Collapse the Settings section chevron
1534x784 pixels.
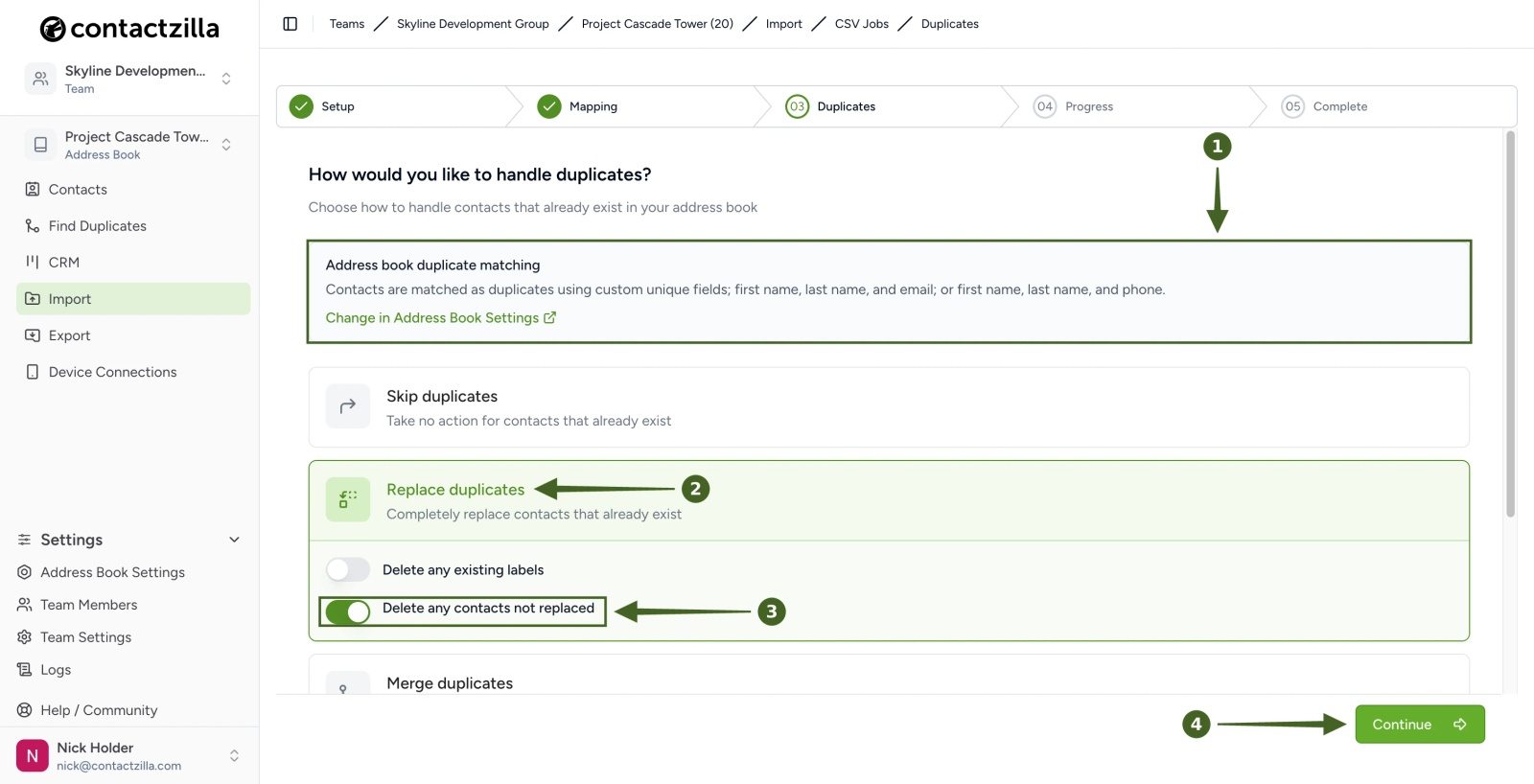coord(234,540)
